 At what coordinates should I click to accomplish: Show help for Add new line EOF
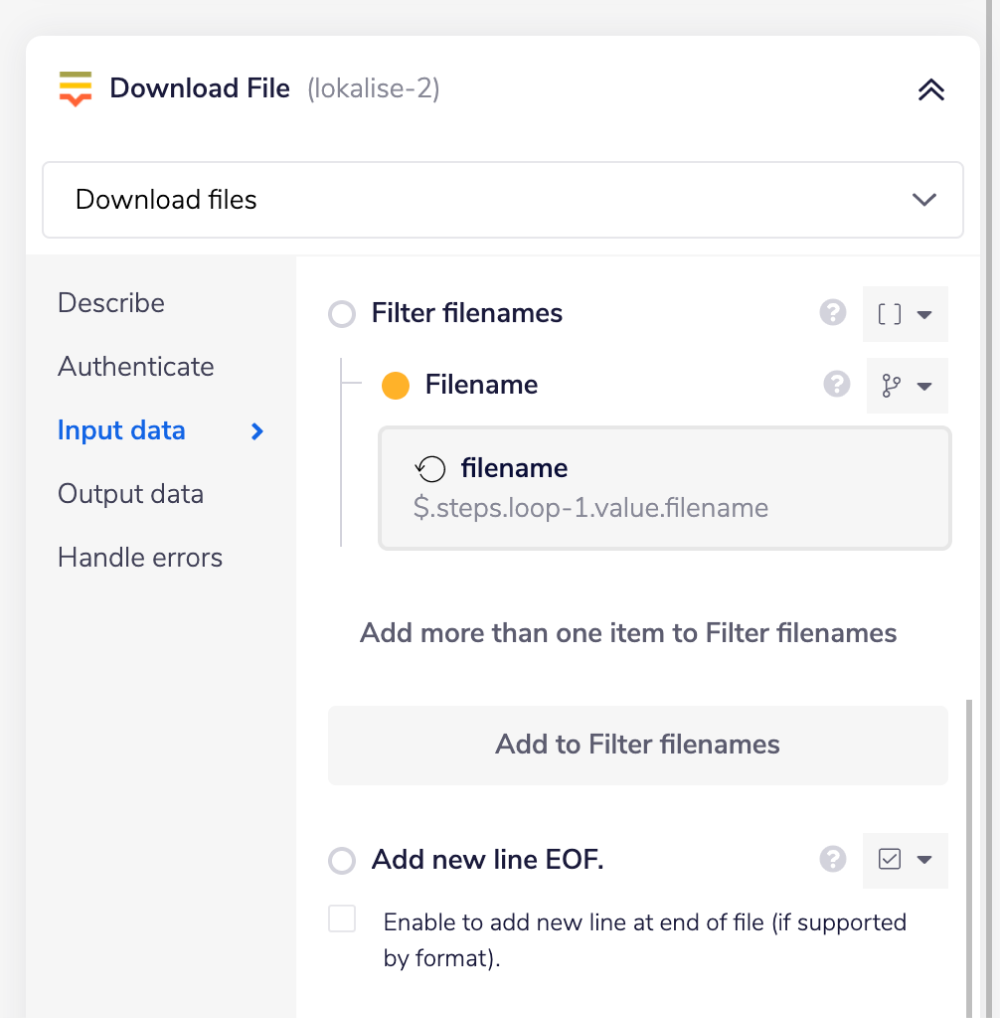pyautogui.click(x=832, y=860)
